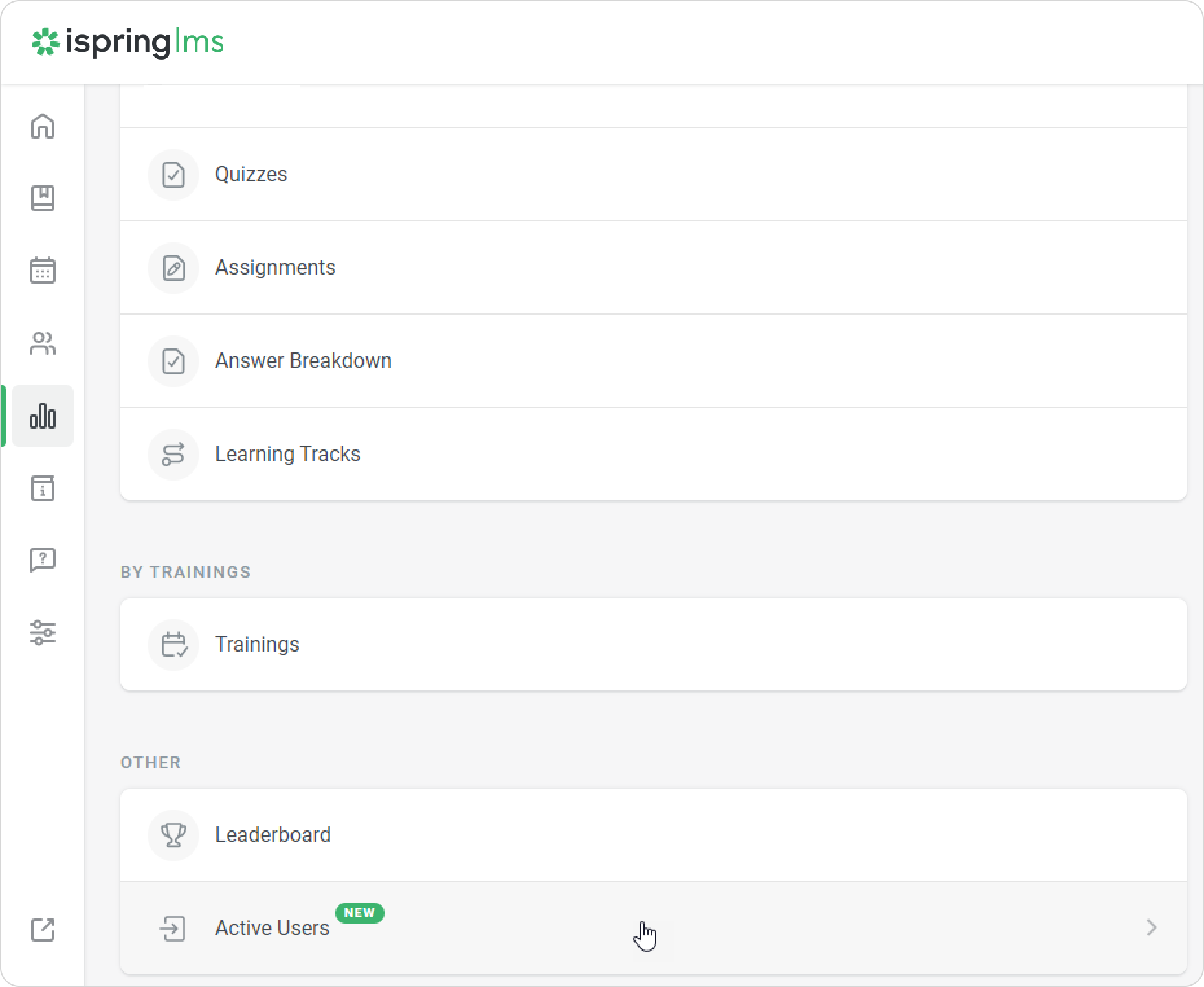Click the NEW badge next to Active Users
Image resolution: width=1204 pixels, height=987 pixels.
[x=360, y=913]
